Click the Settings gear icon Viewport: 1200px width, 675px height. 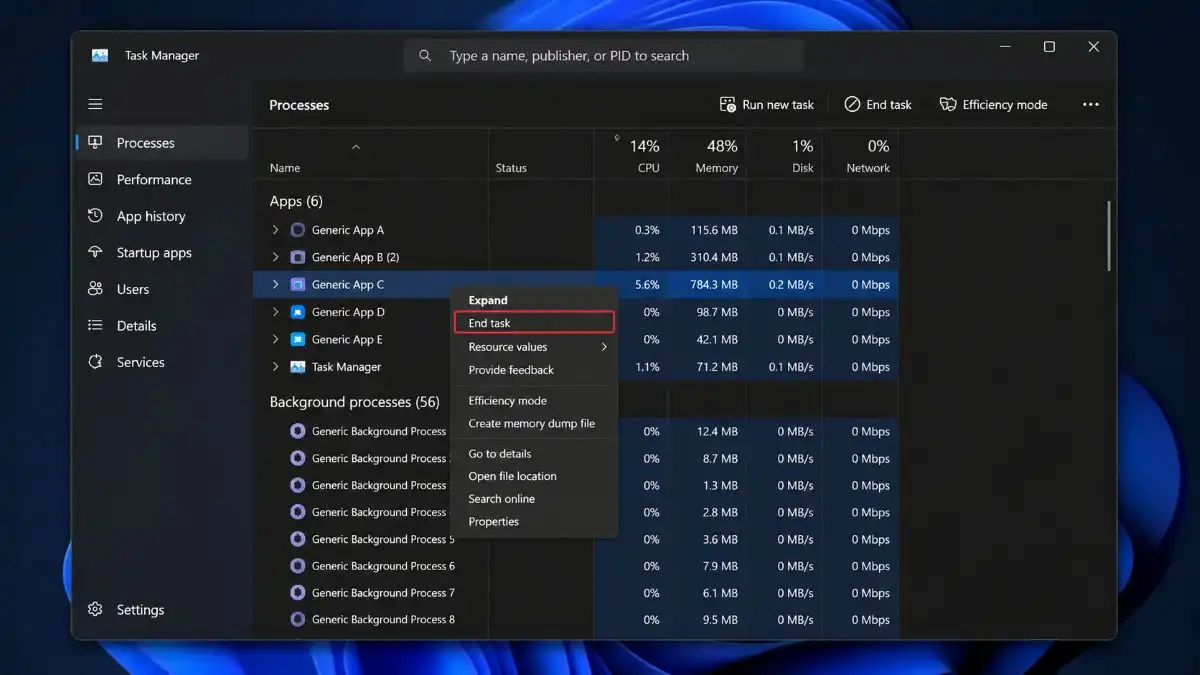pos(95,609)
